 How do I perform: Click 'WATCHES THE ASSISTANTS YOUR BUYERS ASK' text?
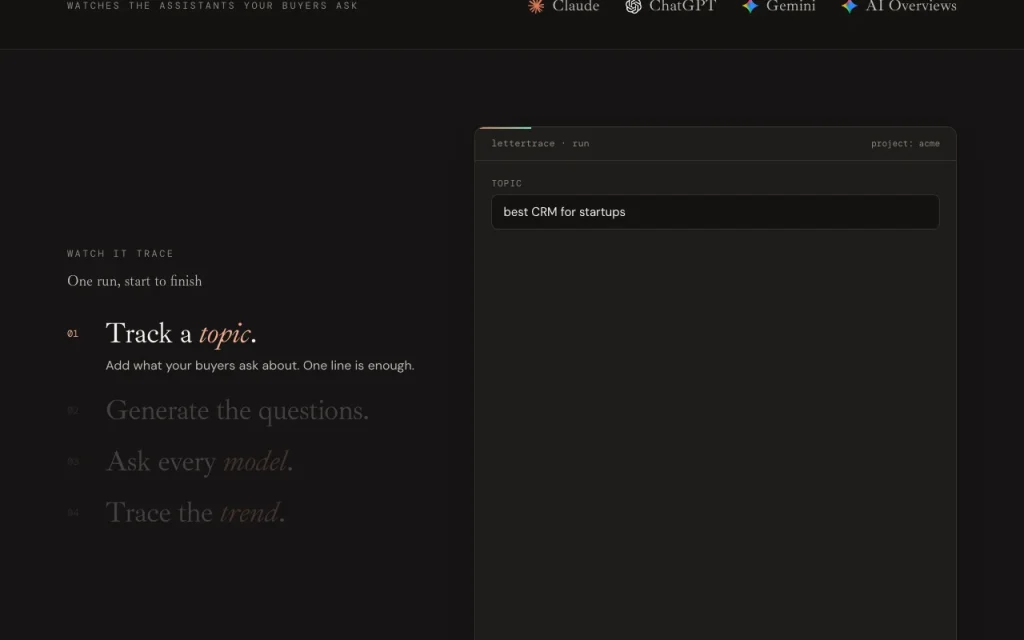pos(212,6)
